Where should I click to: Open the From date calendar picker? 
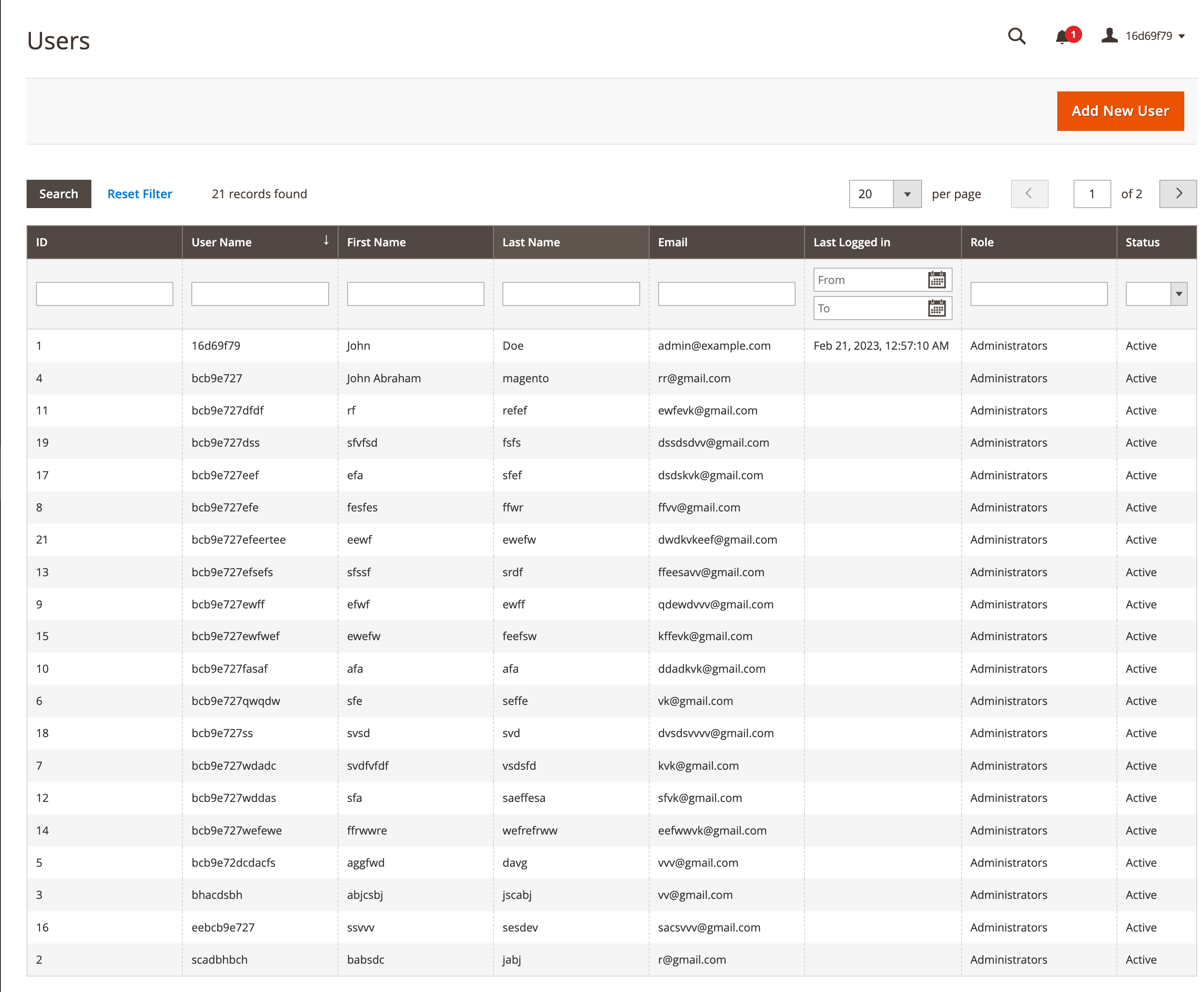(x=937, y=279)
